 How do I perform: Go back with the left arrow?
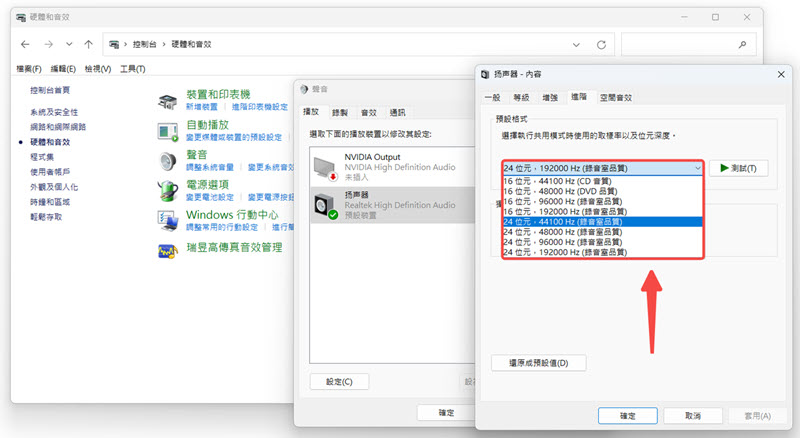coord(25,44)
